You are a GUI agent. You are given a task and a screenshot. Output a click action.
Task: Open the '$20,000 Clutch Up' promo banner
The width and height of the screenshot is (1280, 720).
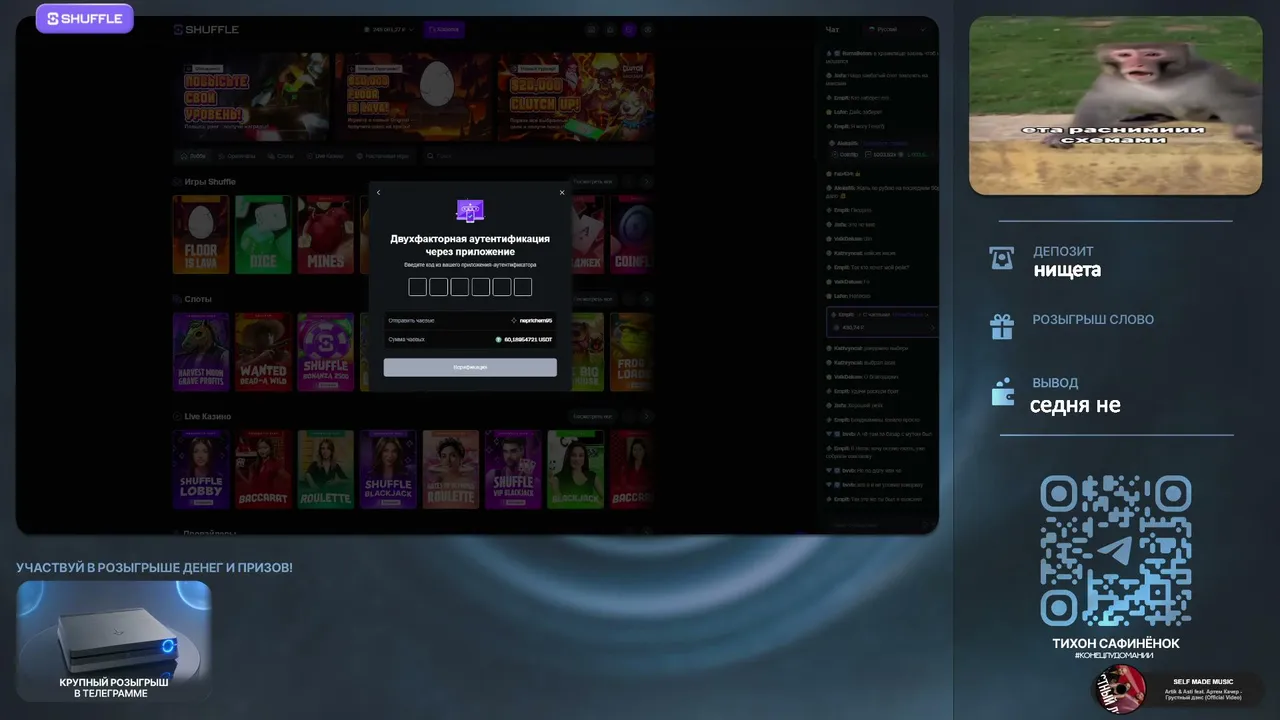click(x=577, y=95)
